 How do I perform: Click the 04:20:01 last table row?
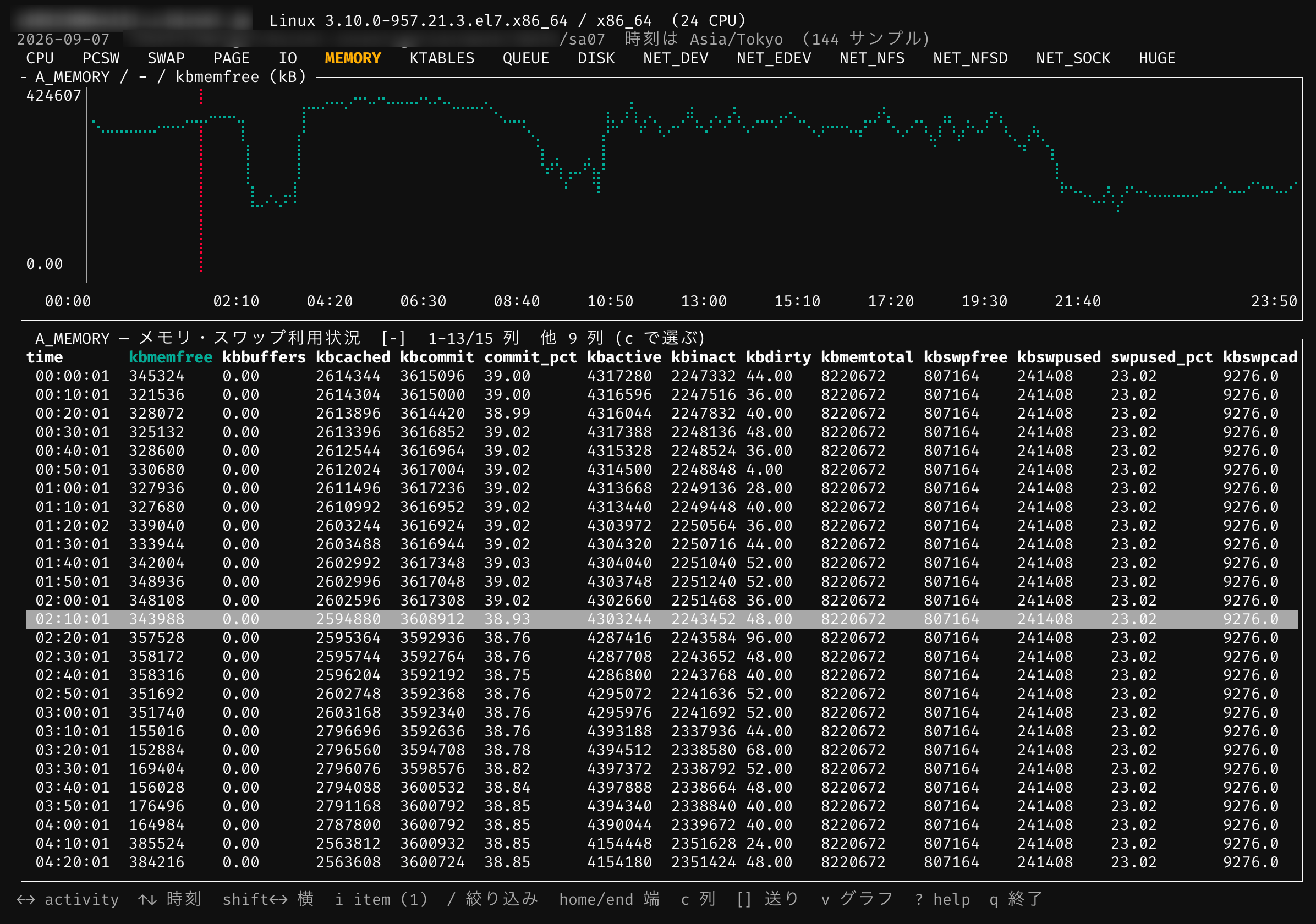(x=661, y=862)
